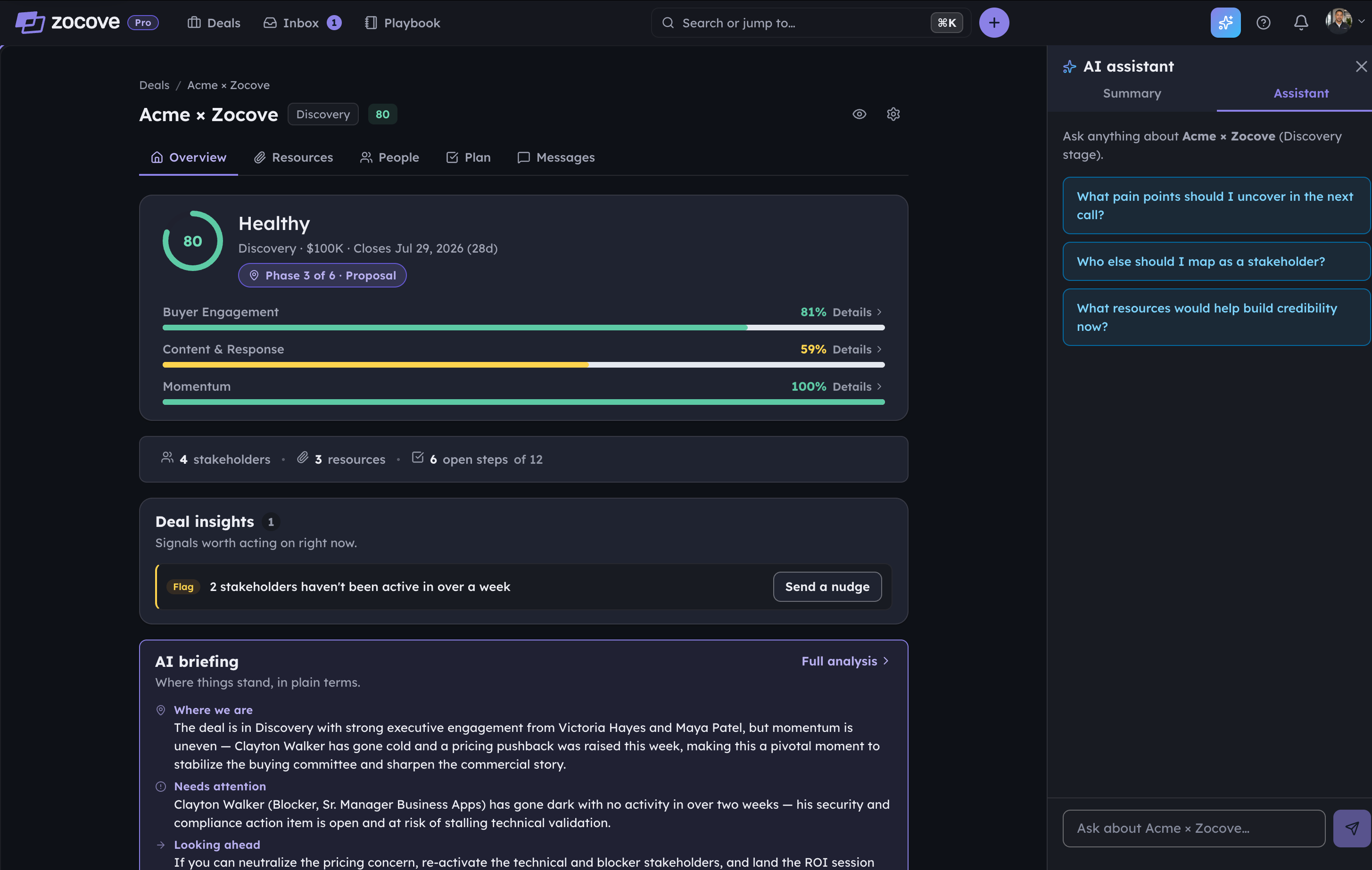Click the circular 80 health score ring
Screen dimensions: 1372x870
click(192, 241)
